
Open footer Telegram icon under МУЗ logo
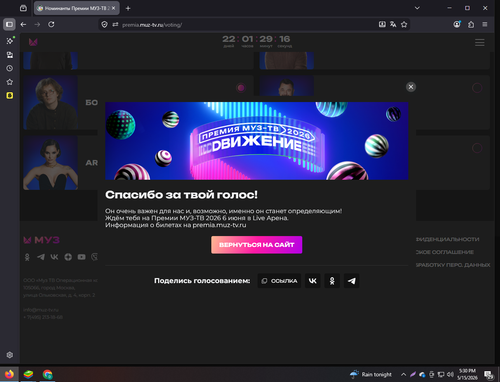click(41, 257)
